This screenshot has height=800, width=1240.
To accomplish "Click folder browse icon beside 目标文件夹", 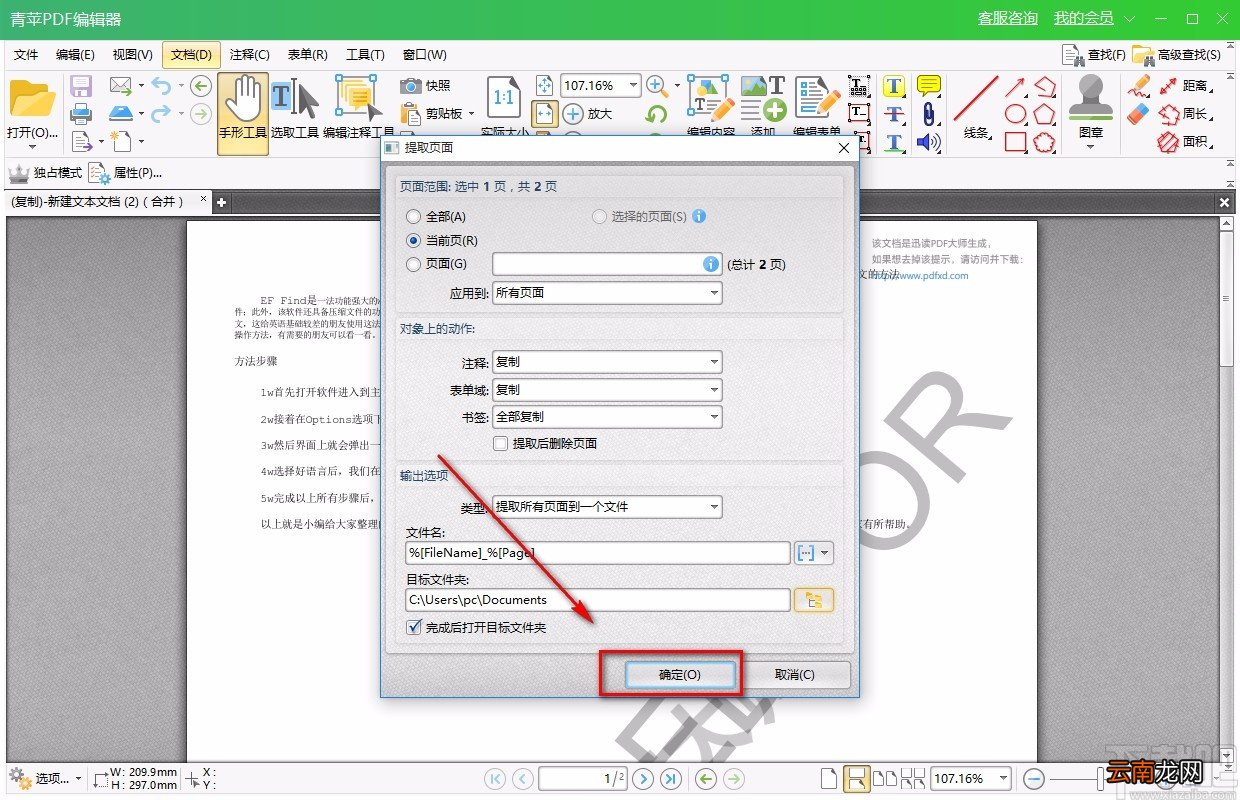I will [814, 600].
